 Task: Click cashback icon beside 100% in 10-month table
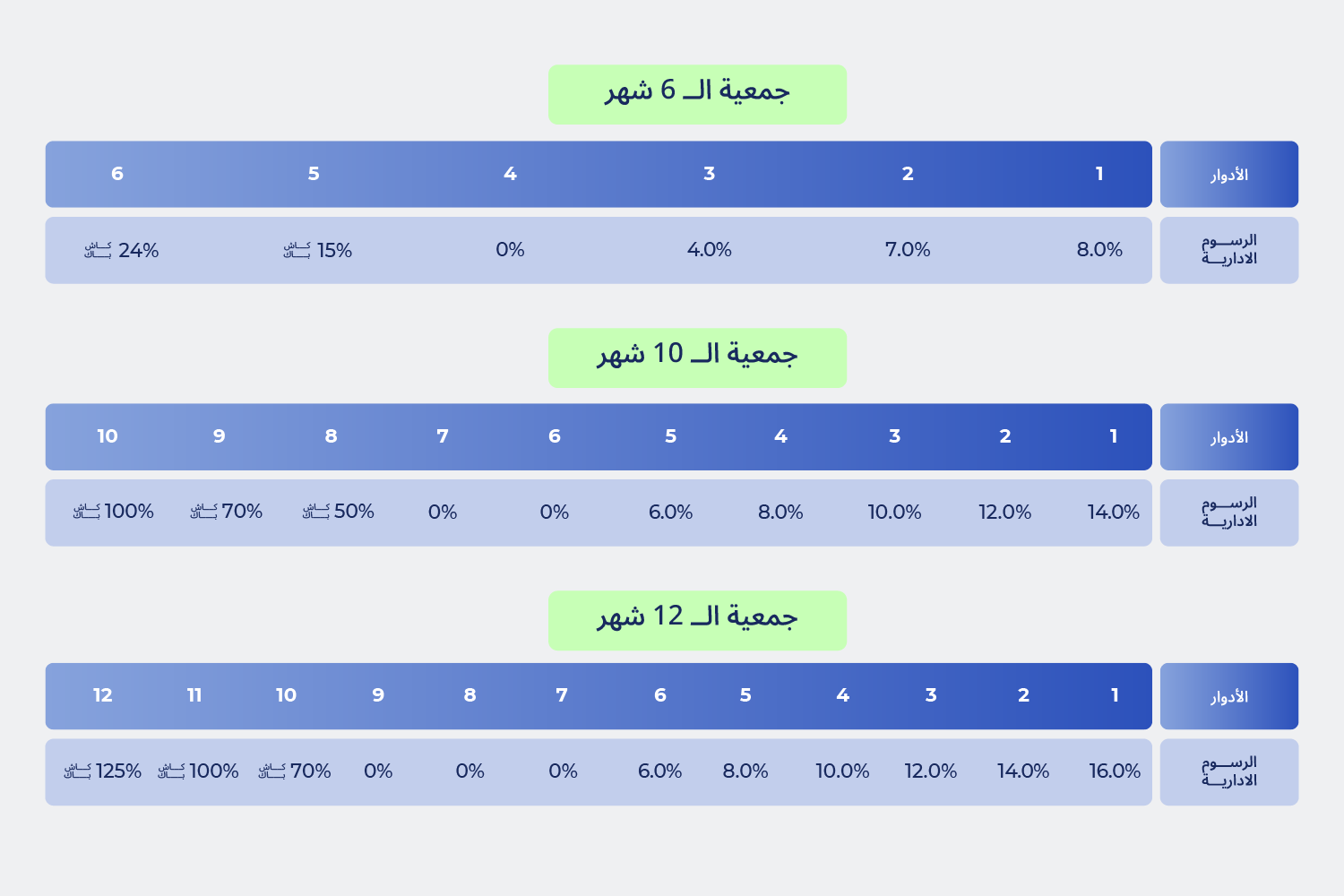tap(86, 512)
